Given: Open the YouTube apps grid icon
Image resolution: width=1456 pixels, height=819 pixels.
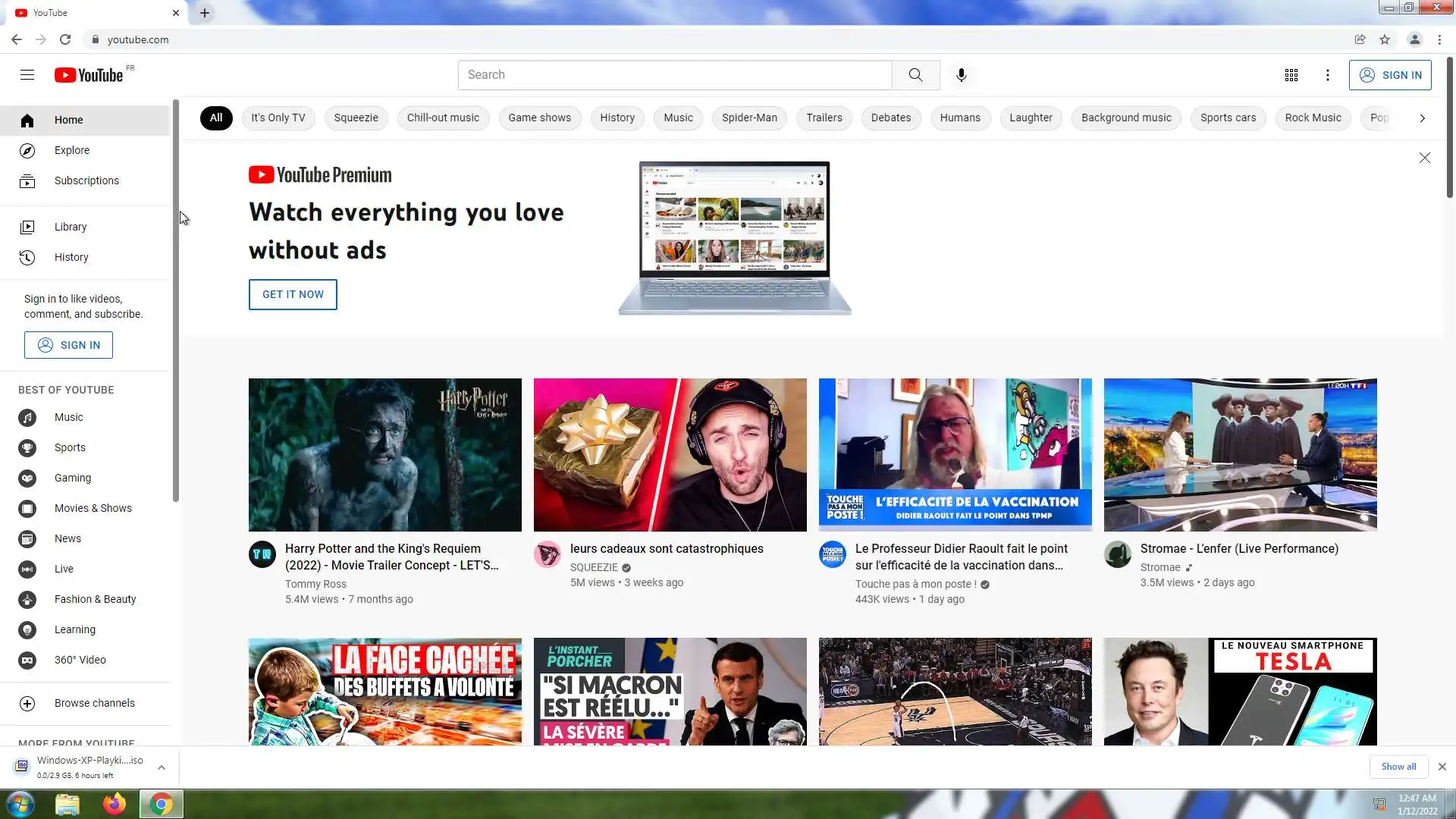Looking at the screenshot, I should pyautogui.click(x=1291, y=75).
